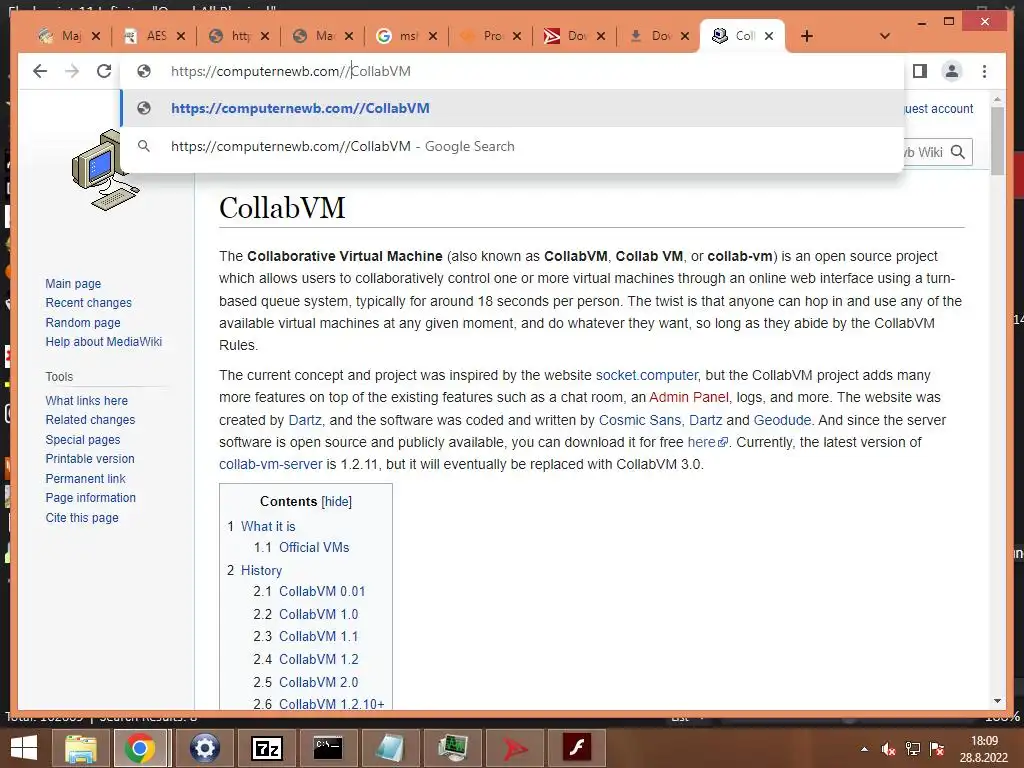Image resolution: width=1024 pixels, height=768 pixels.
Task: Jump to CollabVM 1.2 section
Action: pyautogui.click(x=319, y=659)
